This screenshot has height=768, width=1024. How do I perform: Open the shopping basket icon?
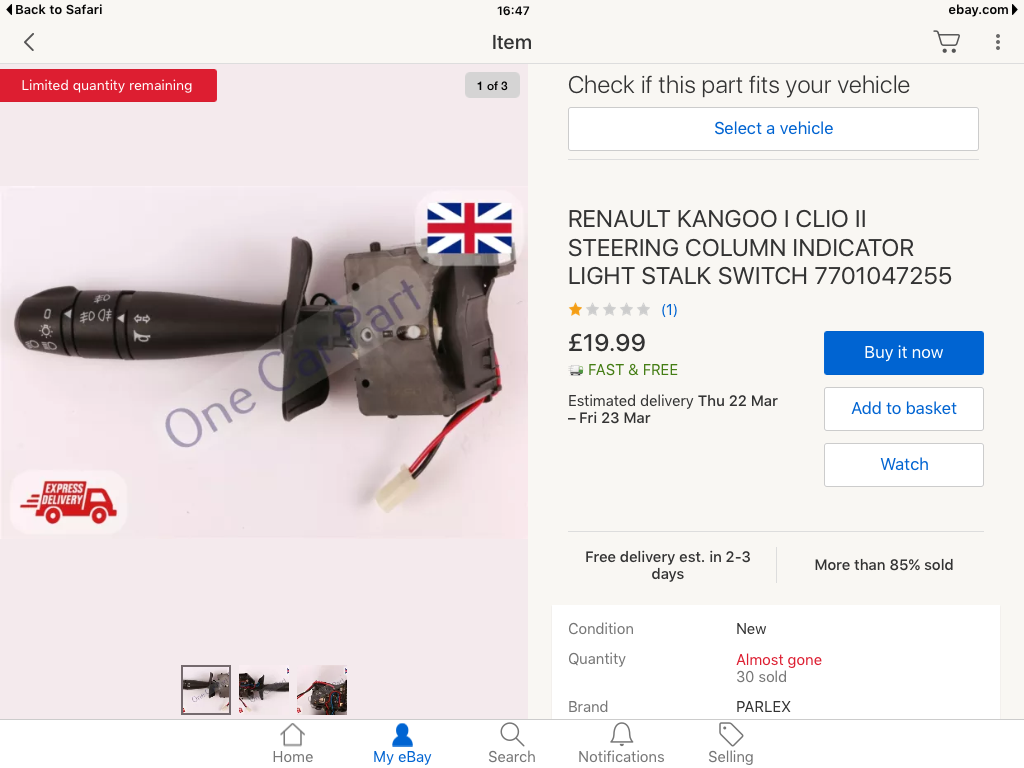coord(946,42)
